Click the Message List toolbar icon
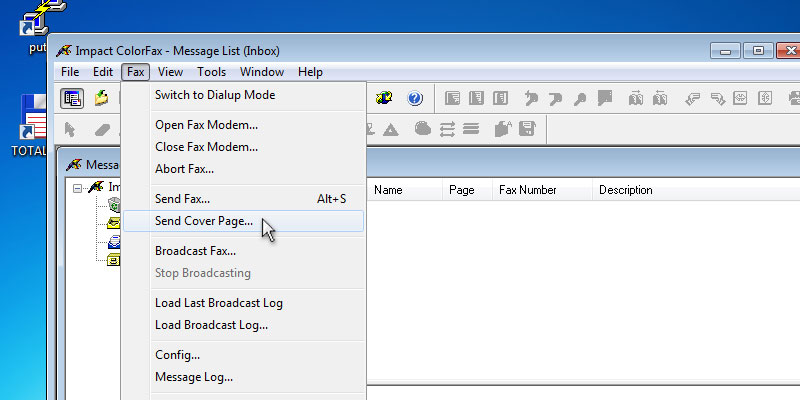Screen dimensions: 800x400 click(72, 98)
